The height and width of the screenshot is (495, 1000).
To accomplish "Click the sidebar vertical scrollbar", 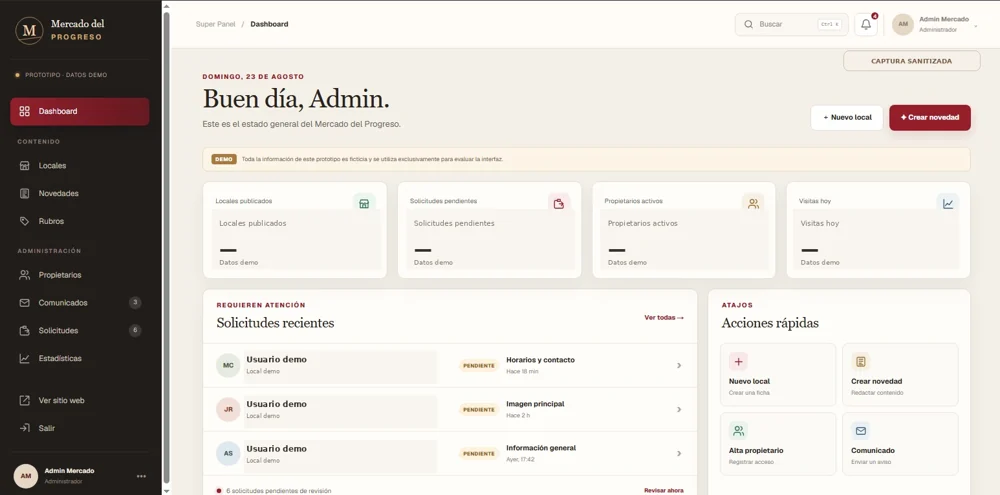I will 166,248.
